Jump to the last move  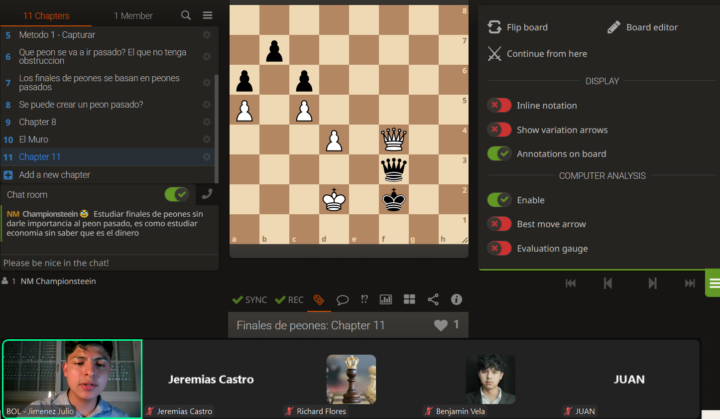tap(690, 283)
